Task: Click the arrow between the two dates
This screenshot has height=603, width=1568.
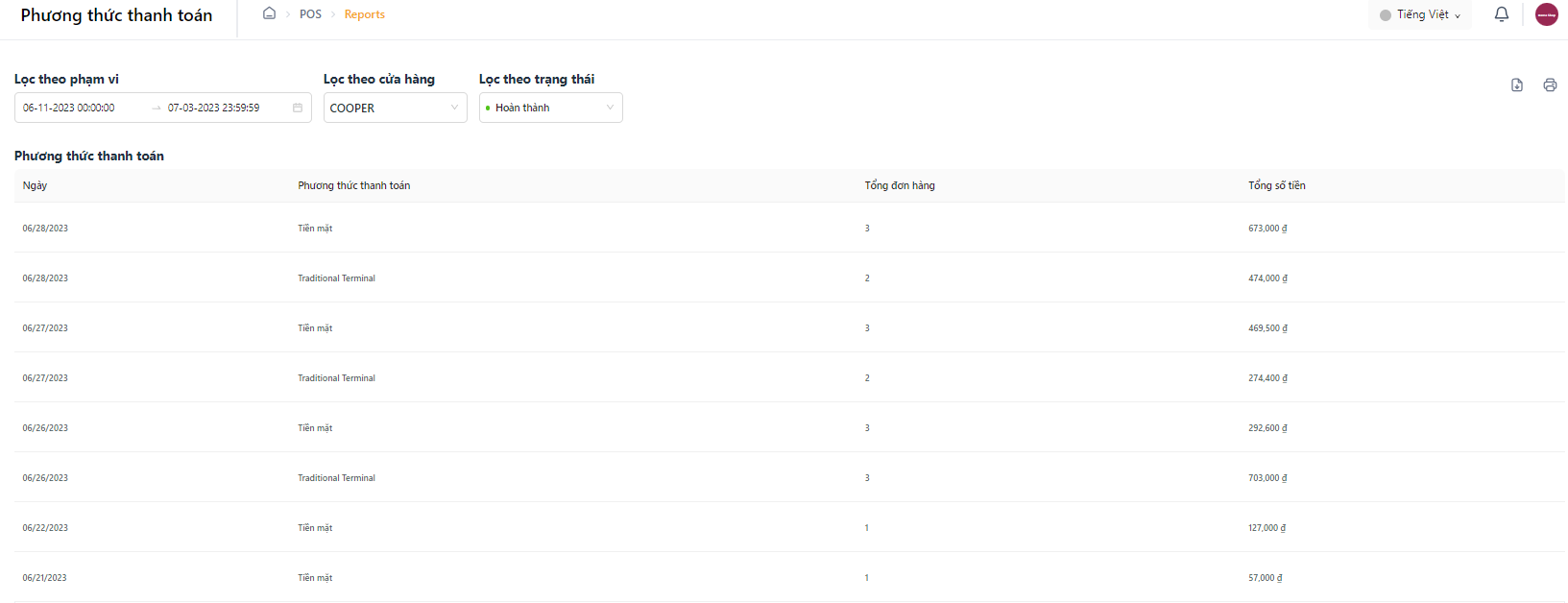Action: point(157,108)
